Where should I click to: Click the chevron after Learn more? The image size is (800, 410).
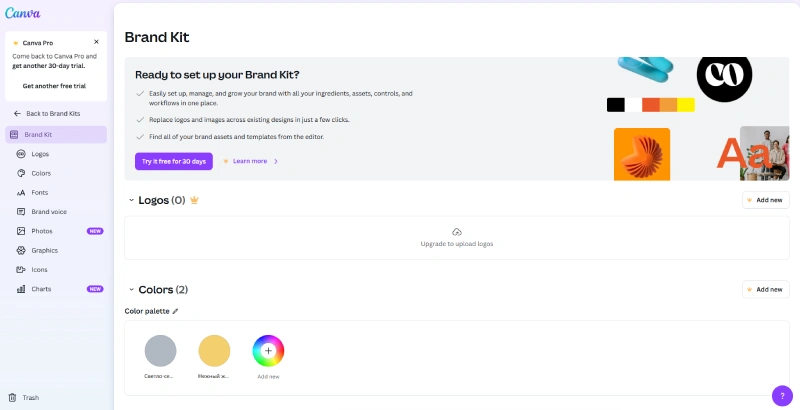pos(276,161)
